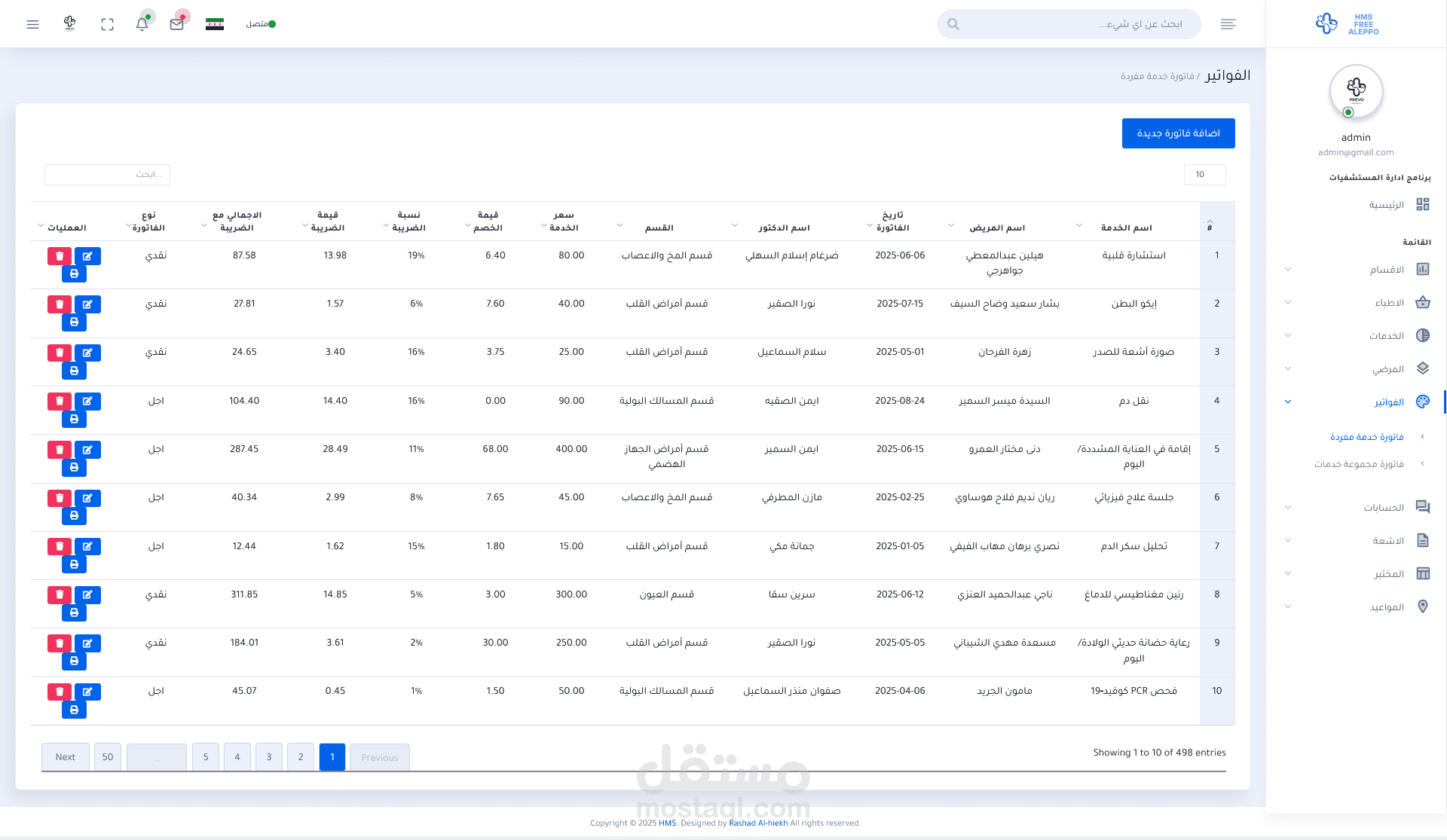This screenshot has width=1447, height=840.
Task: Expand the الحسابات sidebar menu
Action: tap(1384, 507)
